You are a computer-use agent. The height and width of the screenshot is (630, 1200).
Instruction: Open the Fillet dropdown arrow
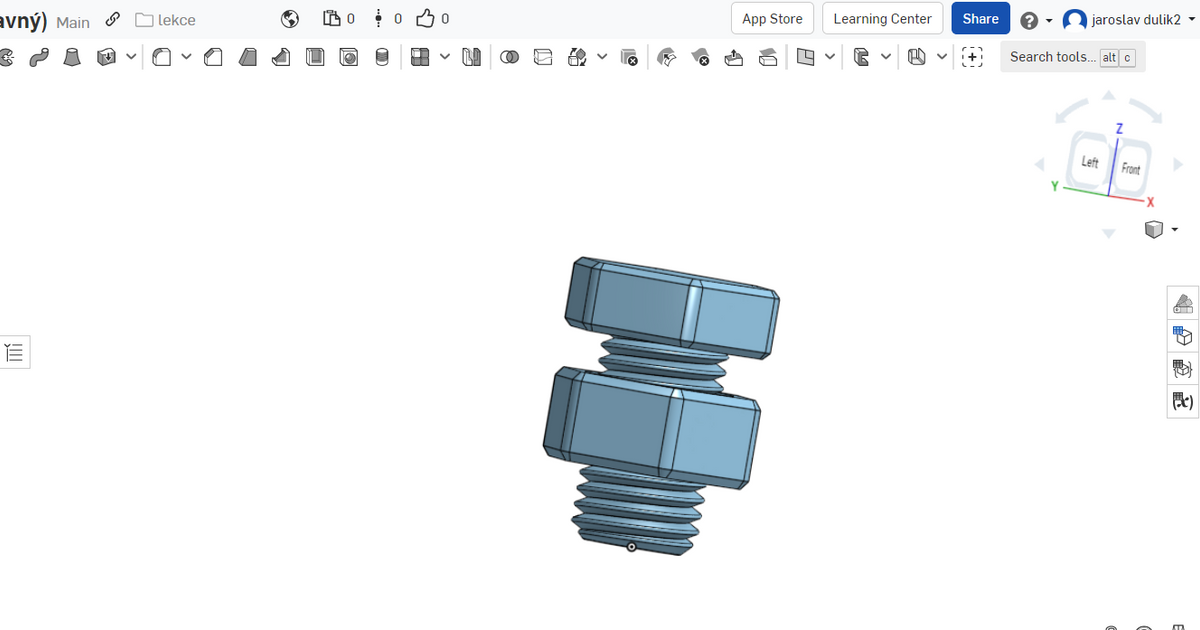coord(186,57)
